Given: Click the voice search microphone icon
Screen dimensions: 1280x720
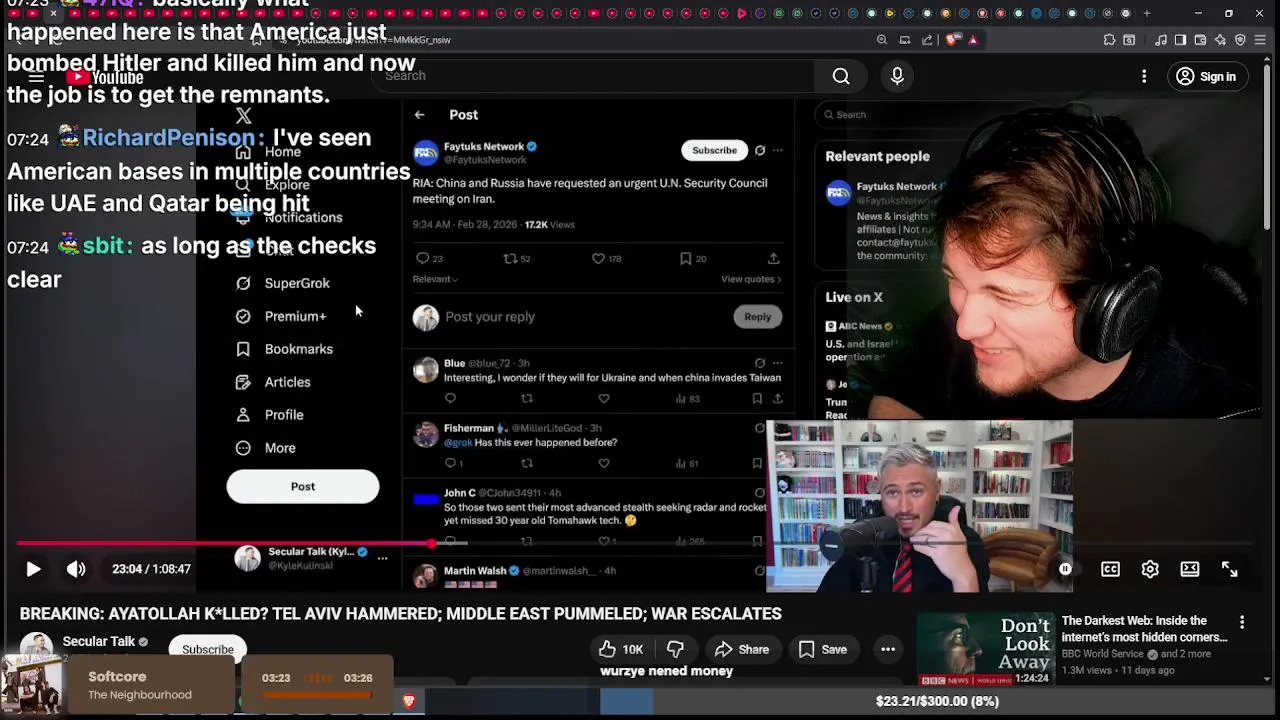Looking at the screenshot, I should click(x=897, y=76).
